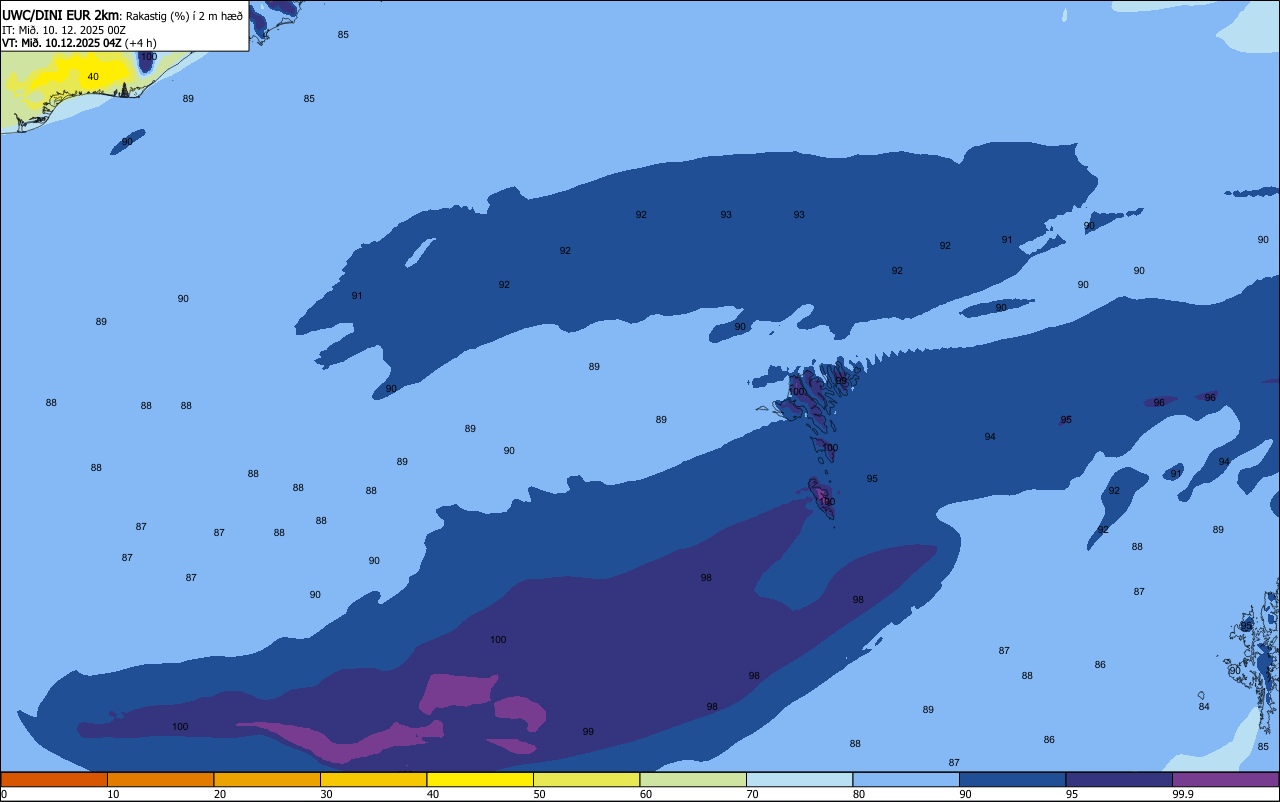Click the pale blue 70–80 legend swatch
Screen dimensions: 1280x802
(x=799, y=779)
